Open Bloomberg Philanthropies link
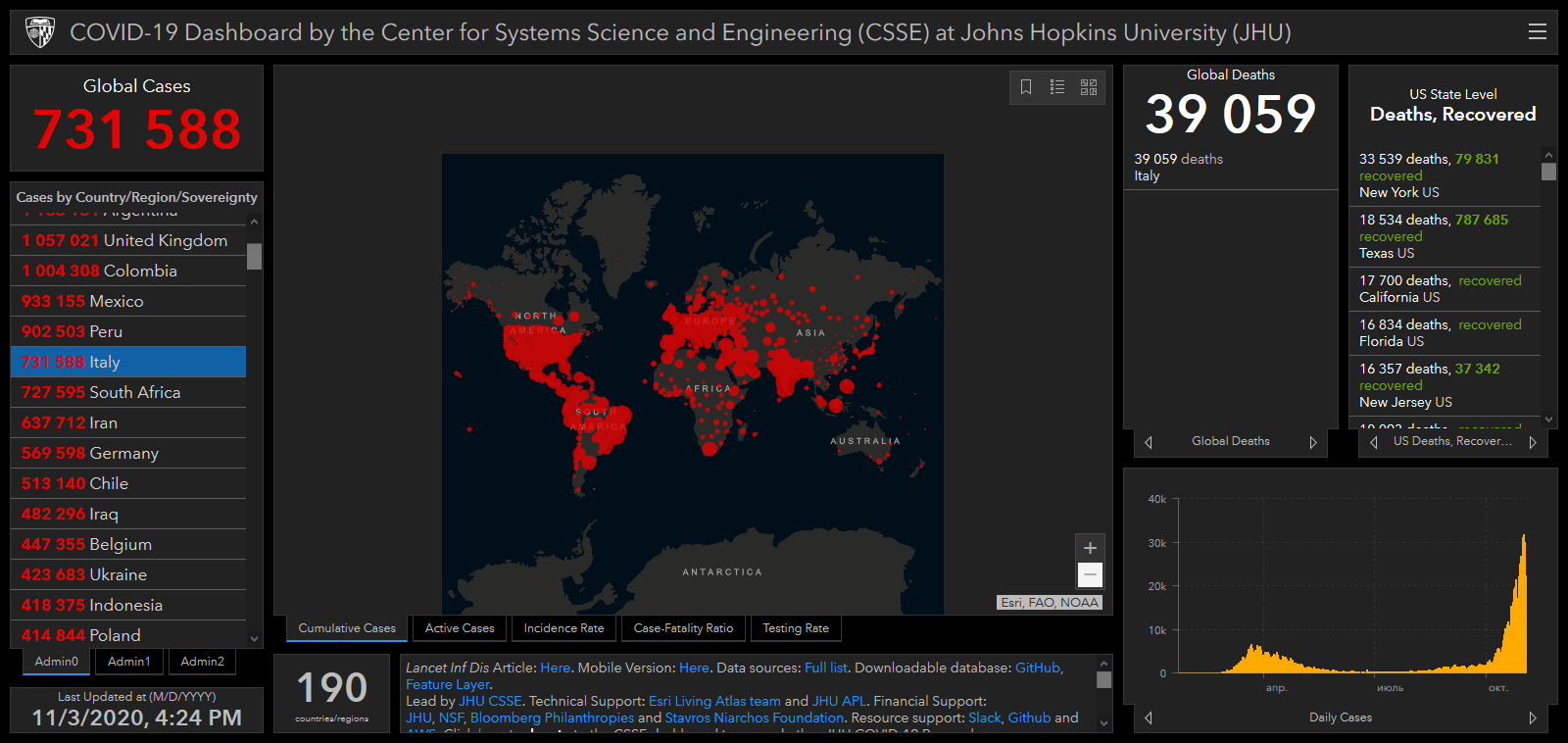This screenshot has width=1568, height=743. (552, 718)
